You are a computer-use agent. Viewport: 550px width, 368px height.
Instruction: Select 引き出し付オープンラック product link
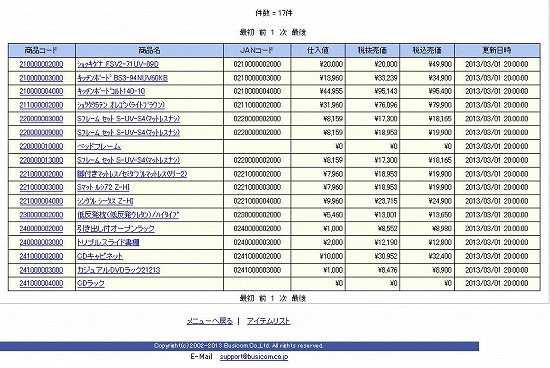point(116,229)
